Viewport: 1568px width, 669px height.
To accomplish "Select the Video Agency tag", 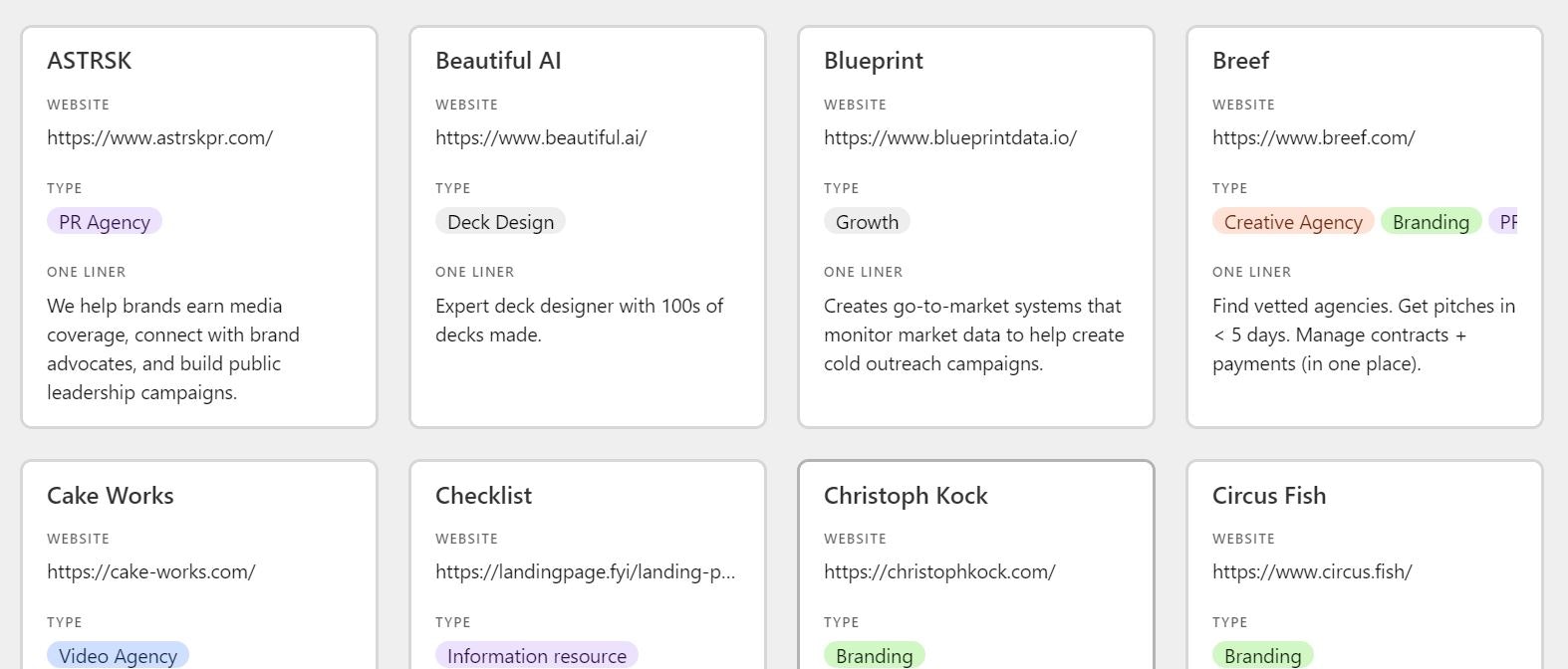I will [118, 655].
